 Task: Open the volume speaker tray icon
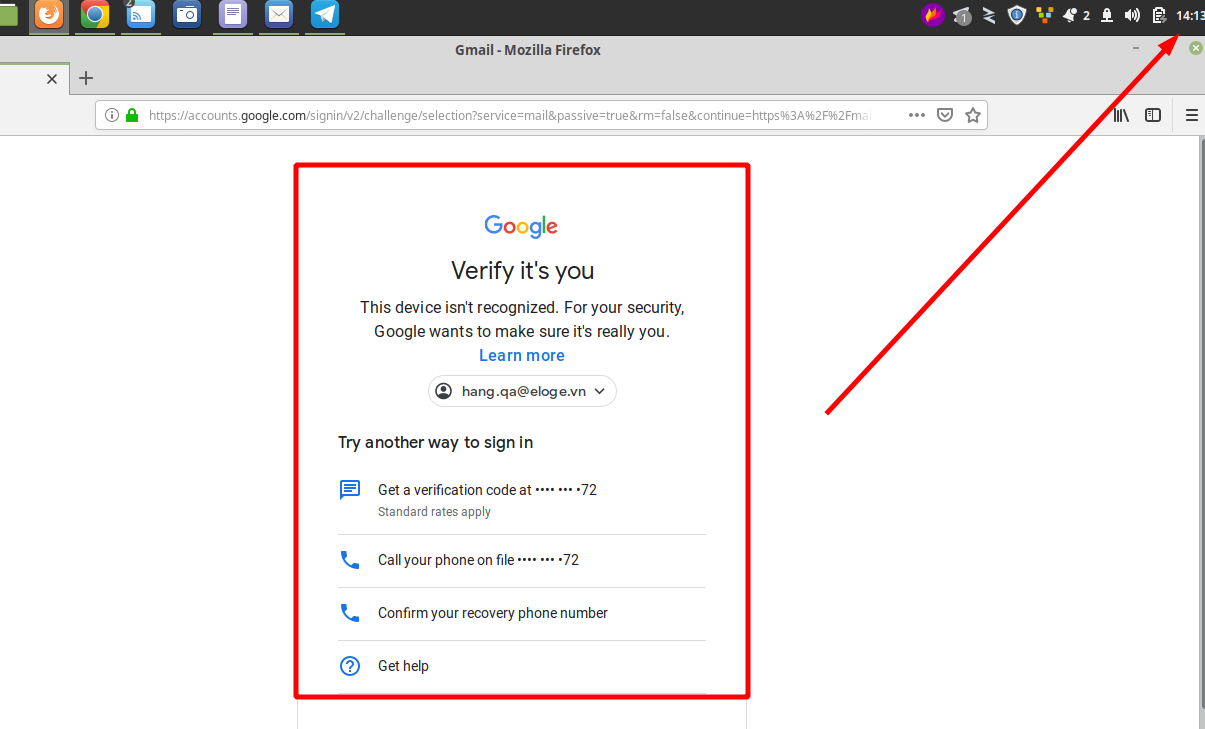[x=1132, y=15]
